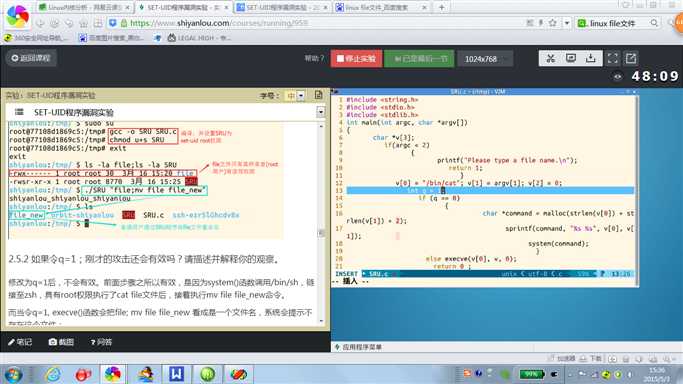Click the return to course button
The height and width of the screenshot is (384, 683).
(31, 58)
